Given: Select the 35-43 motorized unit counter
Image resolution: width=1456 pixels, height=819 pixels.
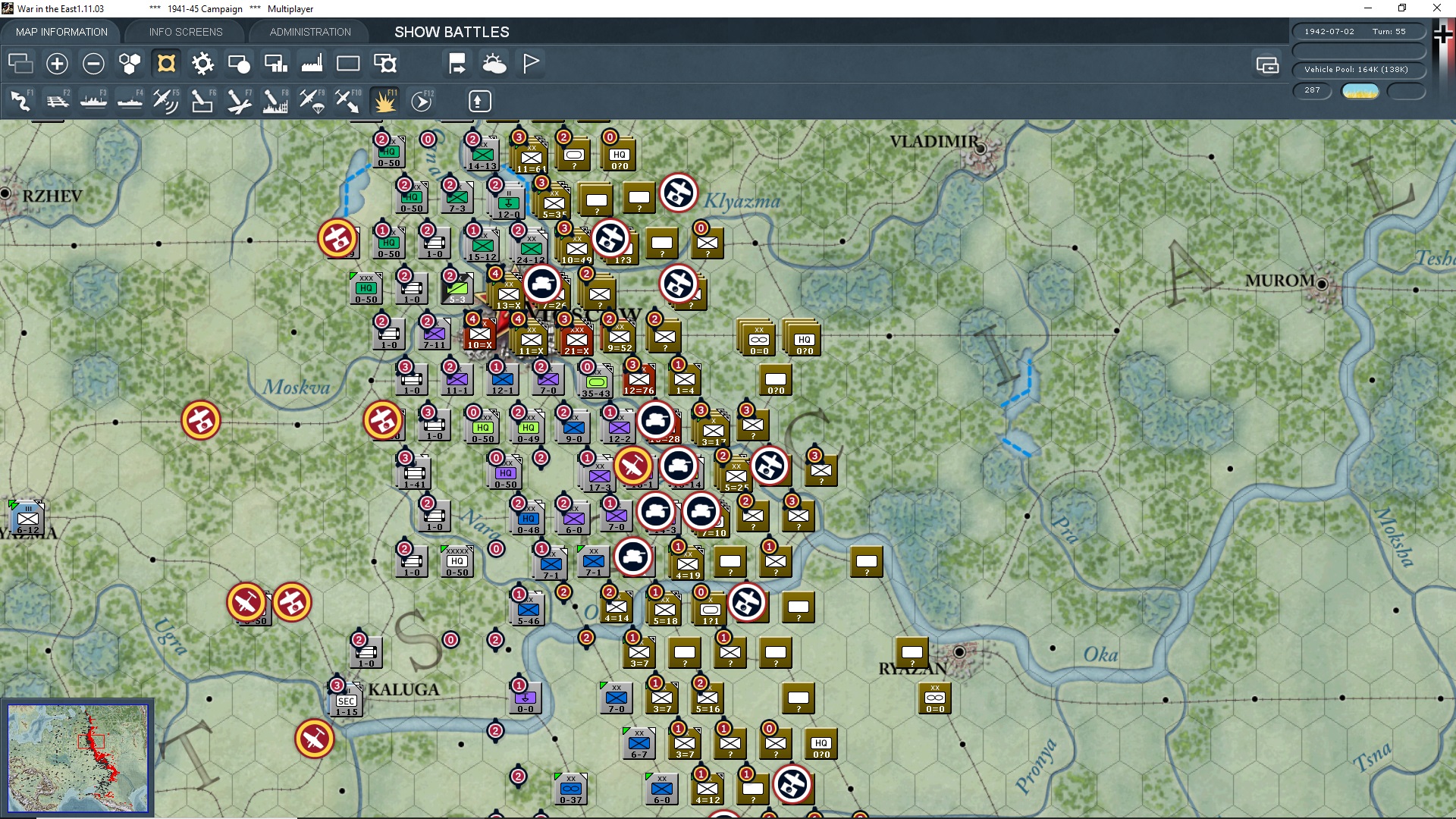Looking at the screenshot, I should 595,381.
